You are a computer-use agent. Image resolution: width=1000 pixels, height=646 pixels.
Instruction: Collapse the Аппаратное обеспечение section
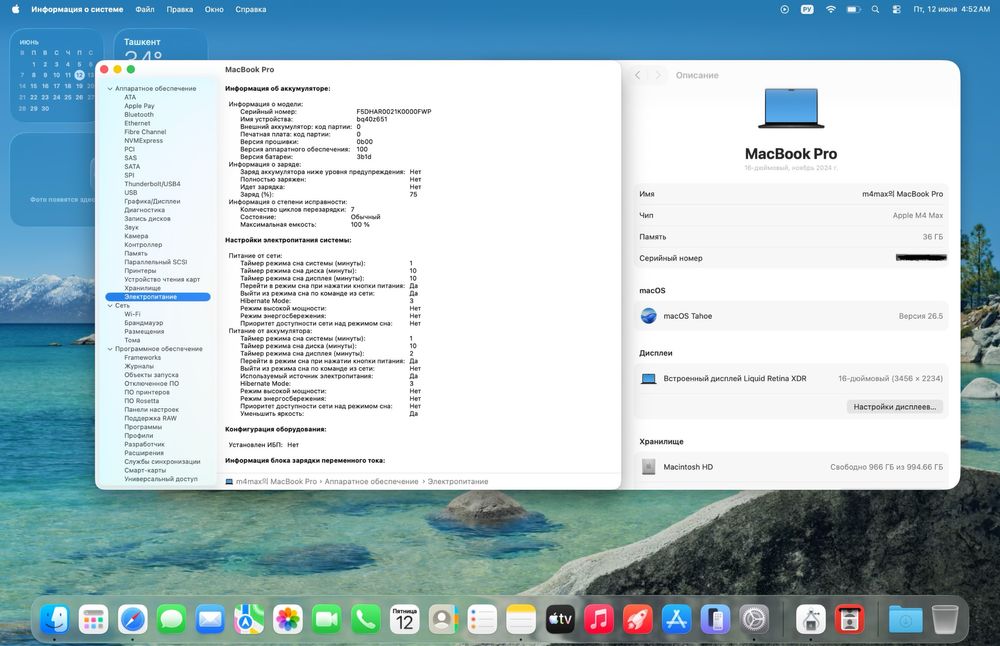pos(110,89)
